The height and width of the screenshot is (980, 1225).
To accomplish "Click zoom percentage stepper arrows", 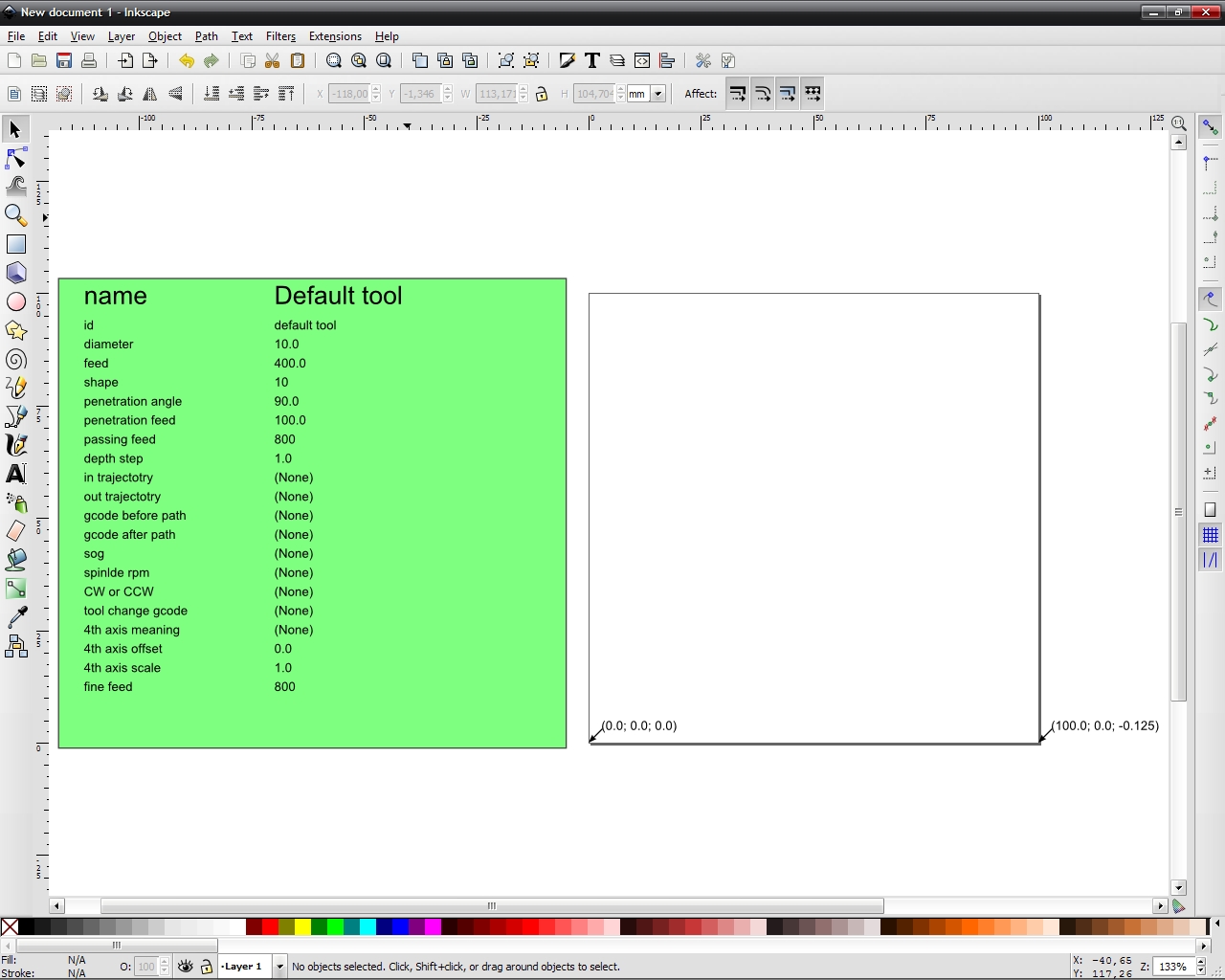I will pyautogui.click(x=1201, y=967).
